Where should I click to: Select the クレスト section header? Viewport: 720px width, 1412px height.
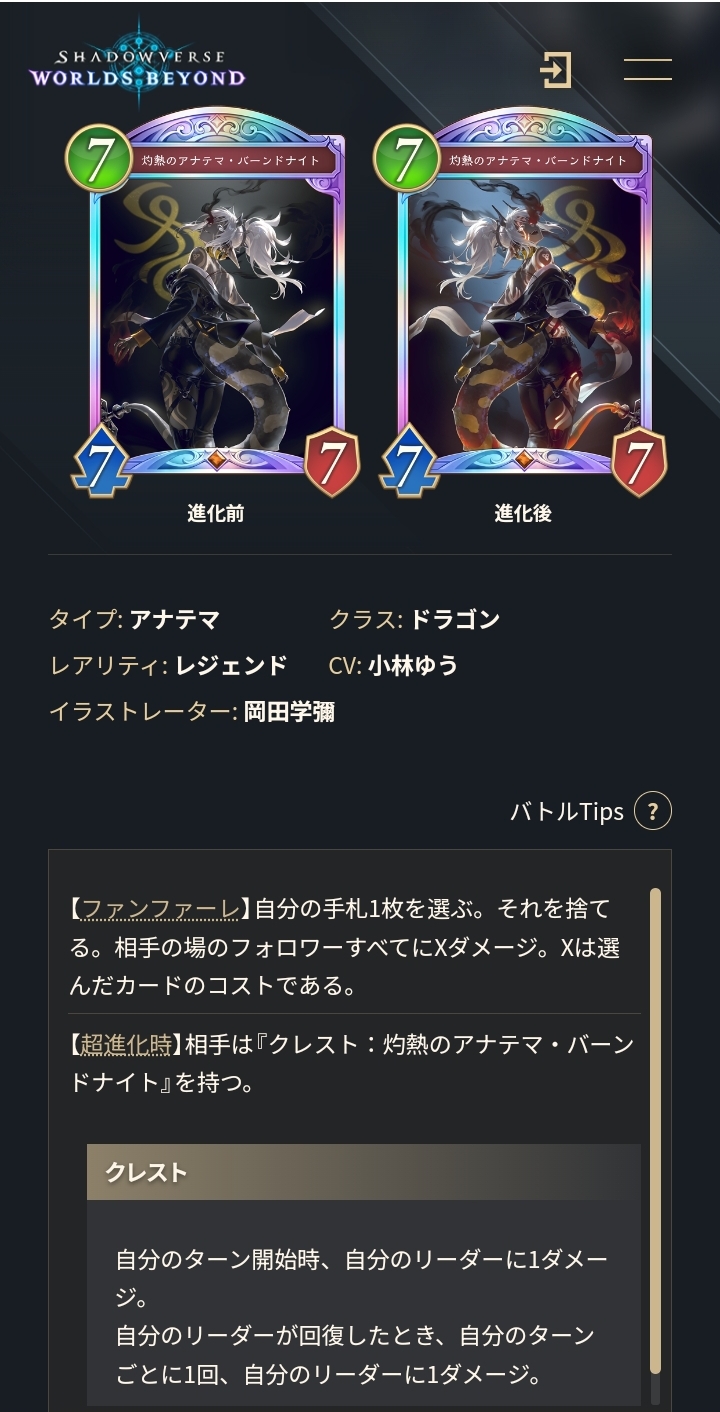[364, 1172]
